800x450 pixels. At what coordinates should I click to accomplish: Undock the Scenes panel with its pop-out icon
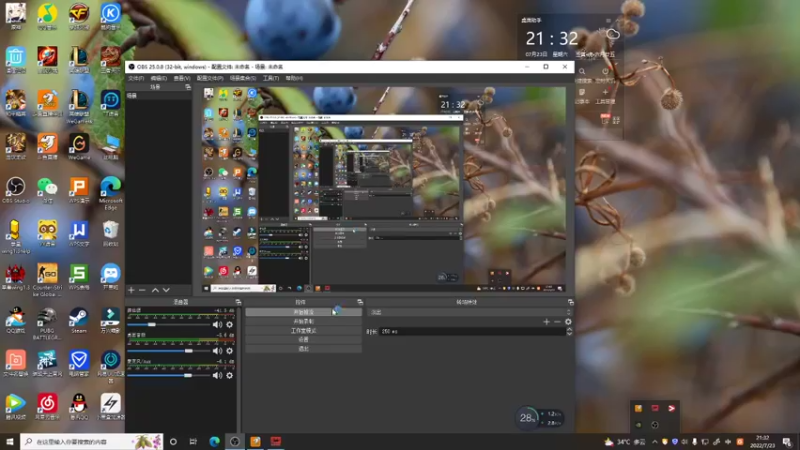(x=188, y=87)
